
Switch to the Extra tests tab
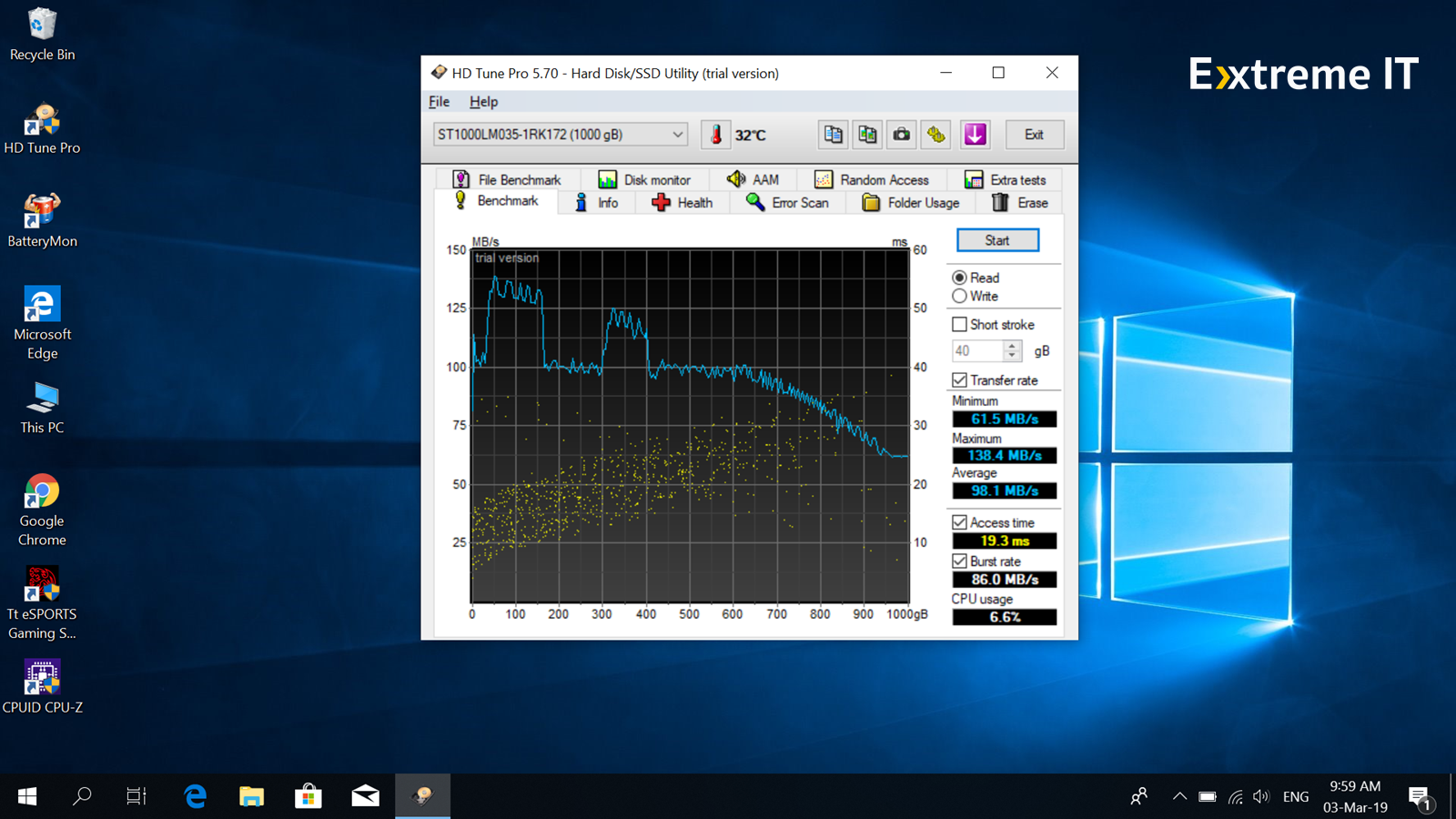click(x=1006, y=180)
